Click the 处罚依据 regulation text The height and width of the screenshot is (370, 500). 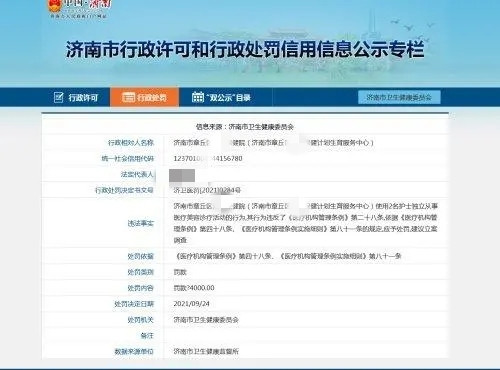[x=287, y=256]
